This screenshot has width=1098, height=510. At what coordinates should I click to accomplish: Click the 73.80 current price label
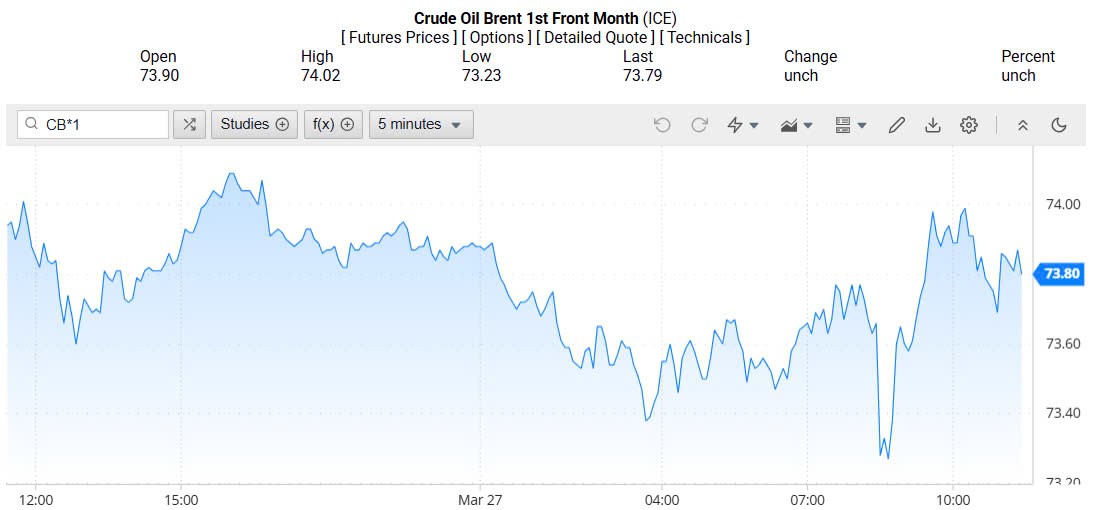[x=1061, y=273]
